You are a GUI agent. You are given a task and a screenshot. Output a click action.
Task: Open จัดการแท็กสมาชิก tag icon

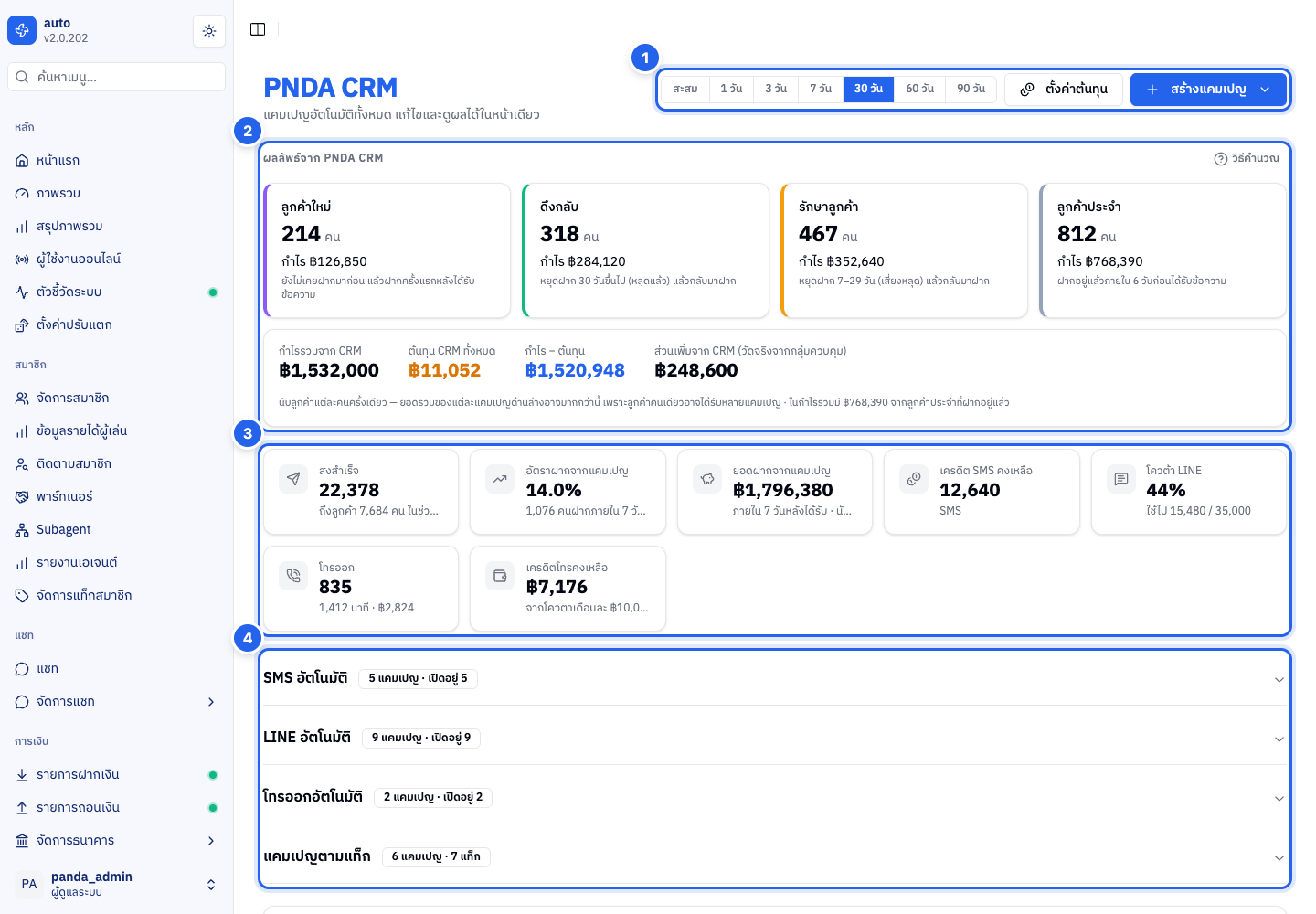(22, 596)
